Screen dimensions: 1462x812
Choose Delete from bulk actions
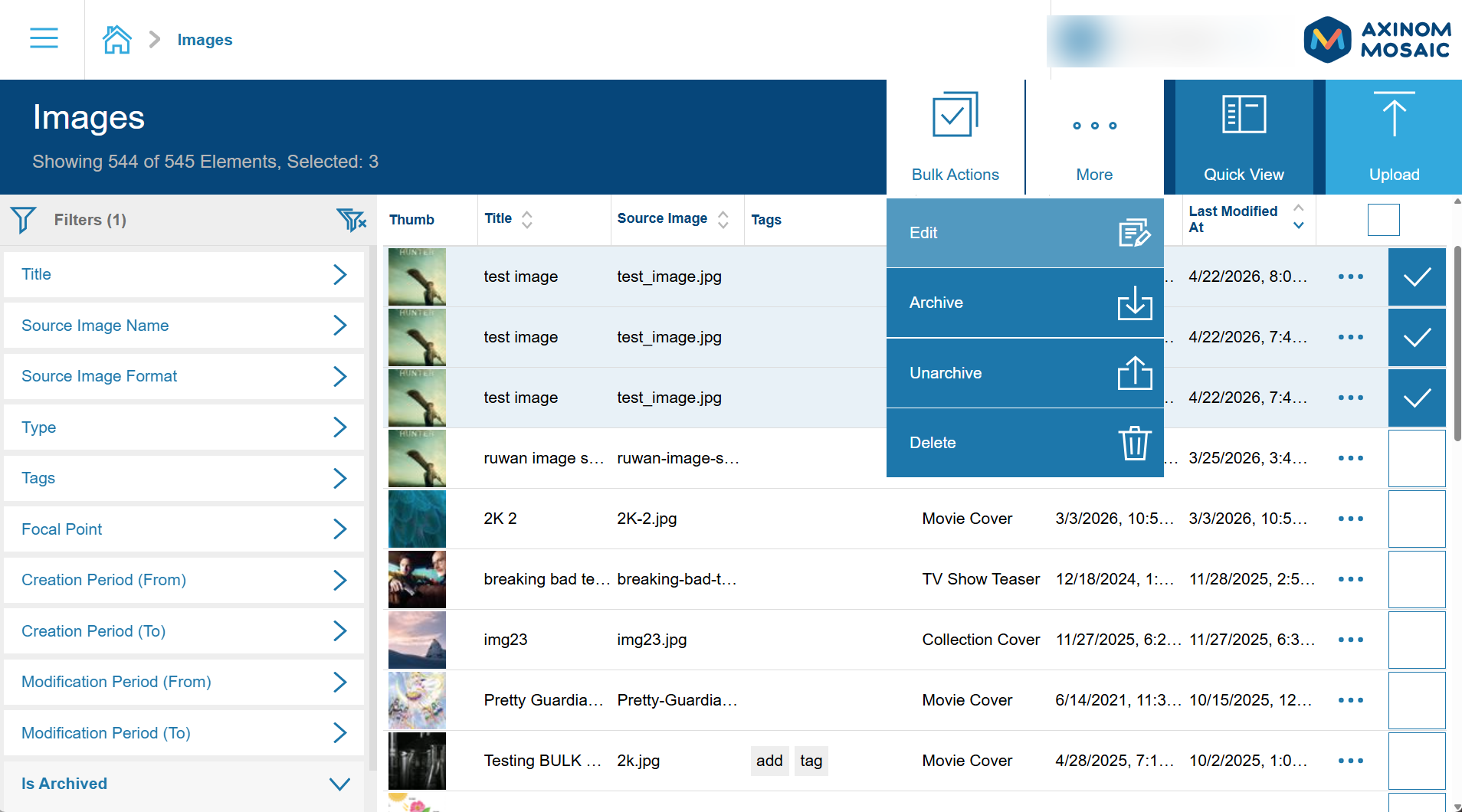pos(1024,443)
